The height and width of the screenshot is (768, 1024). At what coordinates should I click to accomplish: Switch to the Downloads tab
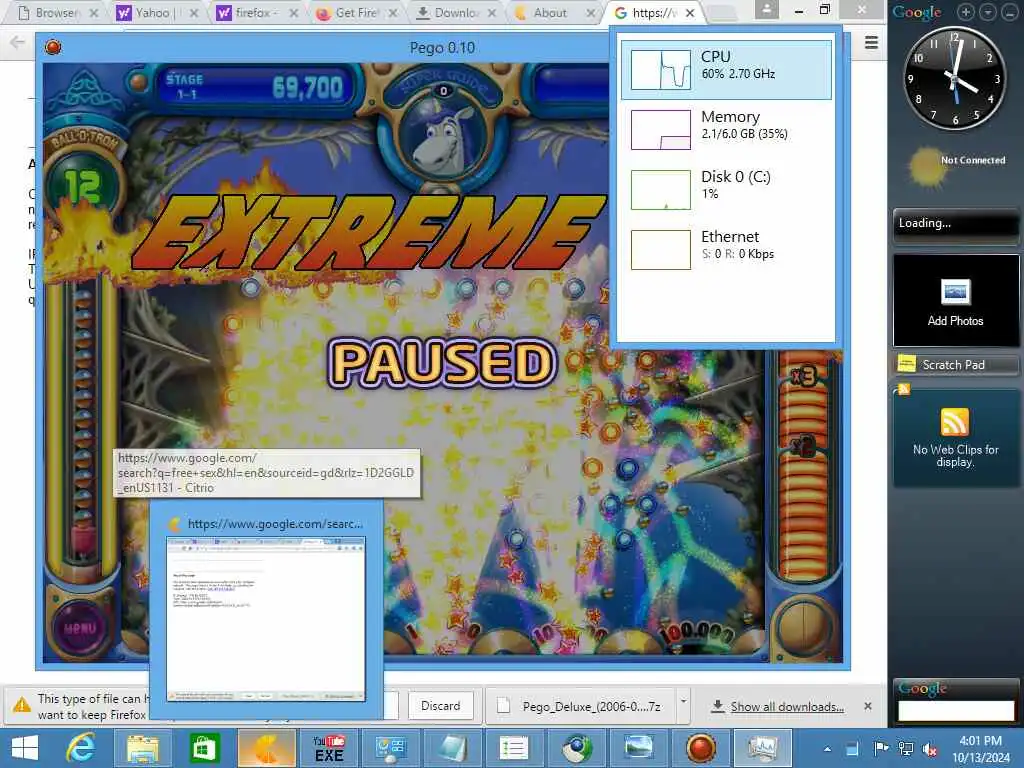[455, 13]
